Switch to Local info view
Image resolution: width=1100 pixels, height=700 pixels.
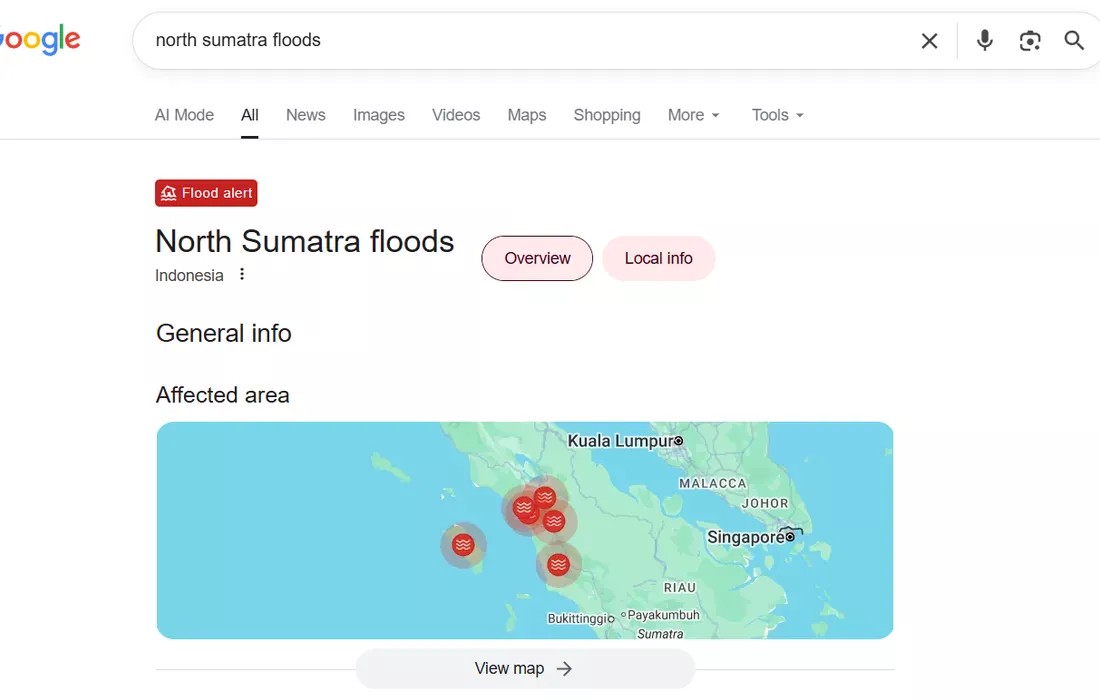658,258
